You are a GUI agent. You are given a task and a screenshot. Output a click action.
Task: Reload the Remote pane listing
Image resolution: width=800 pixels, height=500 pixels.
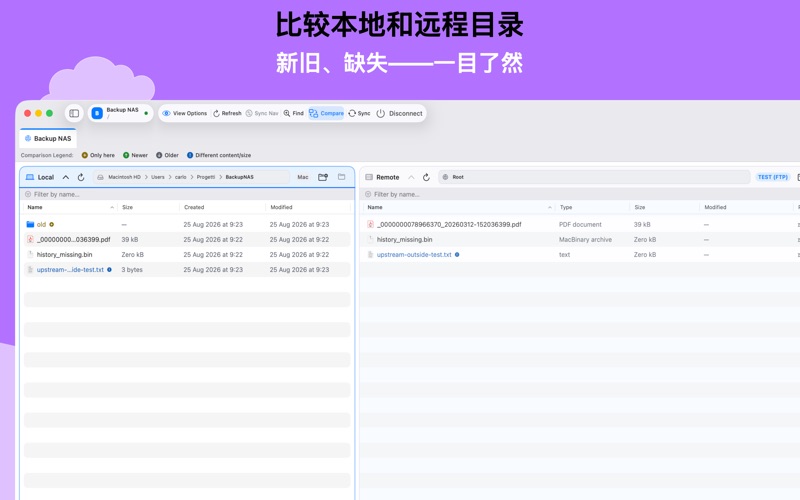point(427,177)
